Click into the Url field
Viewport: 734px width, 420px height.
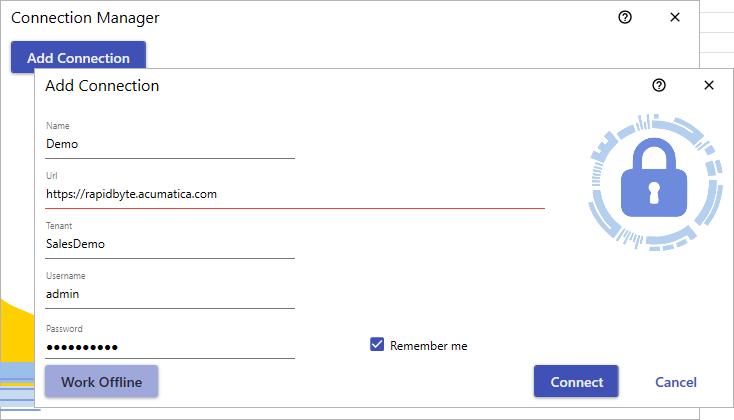295,194
